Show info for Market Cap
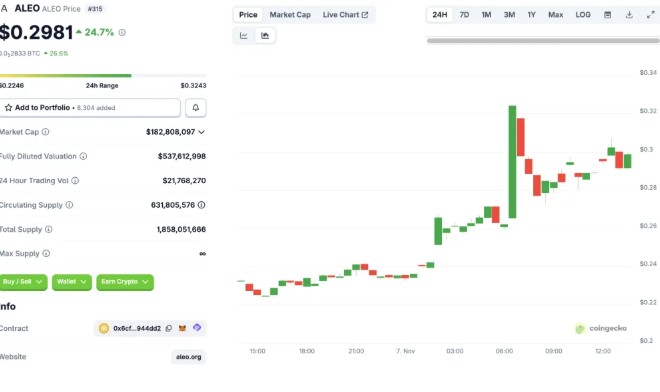660x392 pixels. 45,132
